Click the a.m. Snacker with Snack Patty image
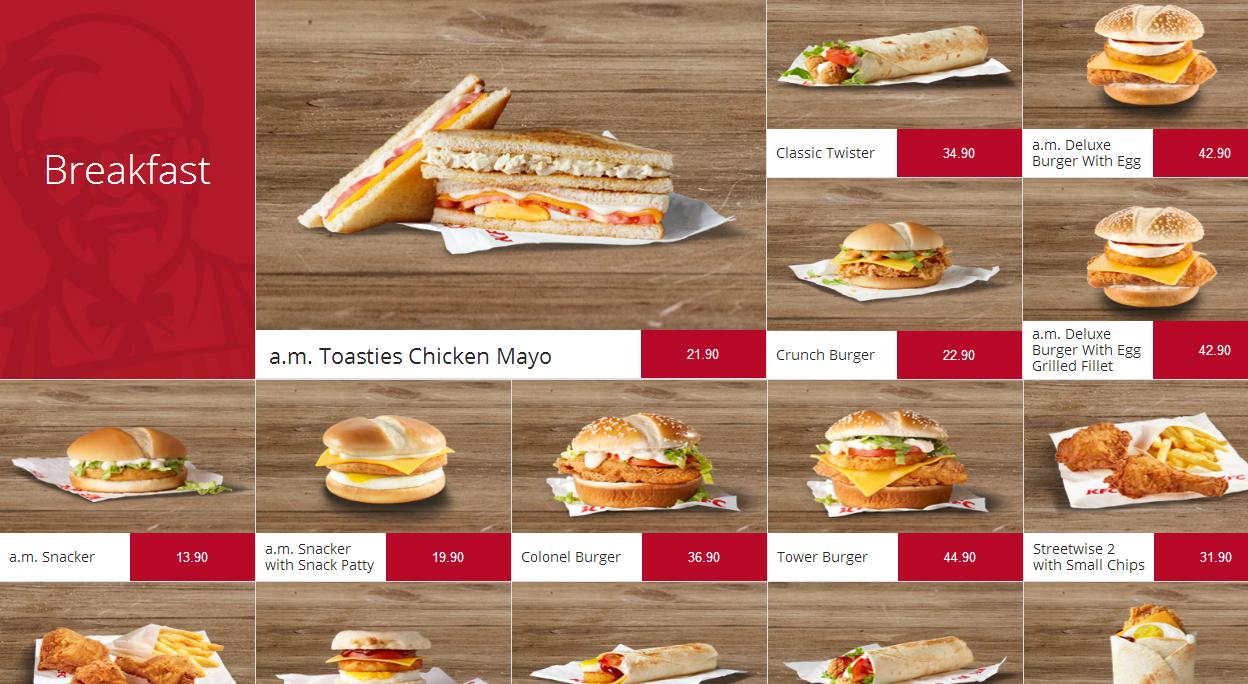Viewport: 1248px width, 684px height. coord(383,457)
